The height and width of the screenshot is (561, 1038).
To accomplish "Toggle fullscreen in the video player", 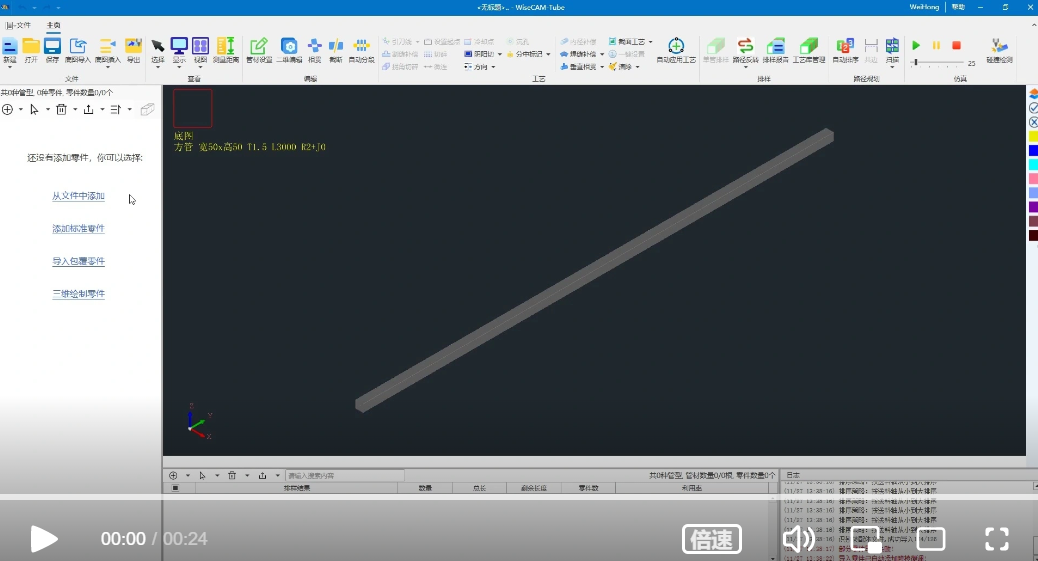I will click(996, 539).
